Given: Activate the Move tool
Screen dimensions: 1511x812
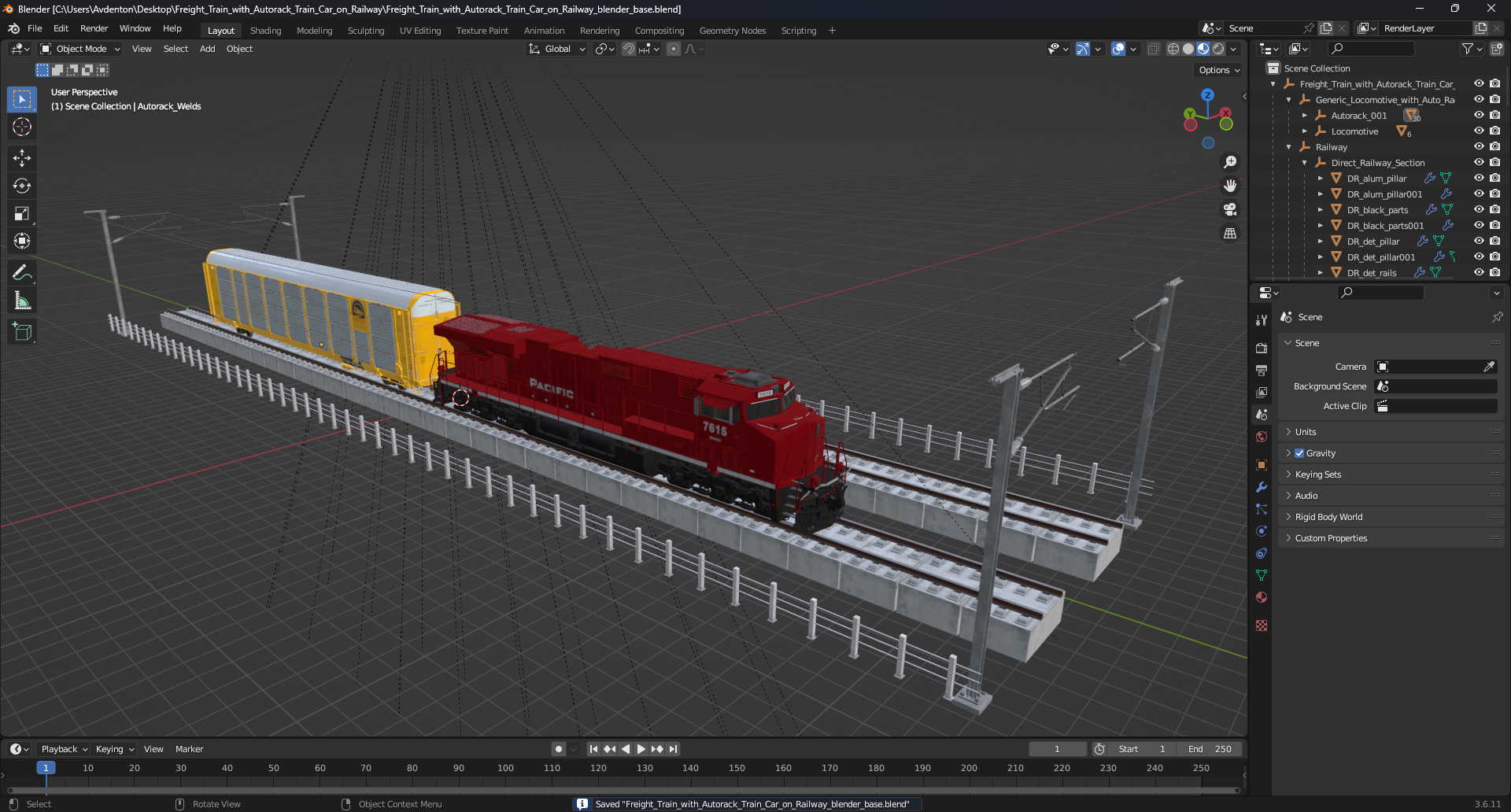Looking at the screenshot, I should click(x=22, y=158).
